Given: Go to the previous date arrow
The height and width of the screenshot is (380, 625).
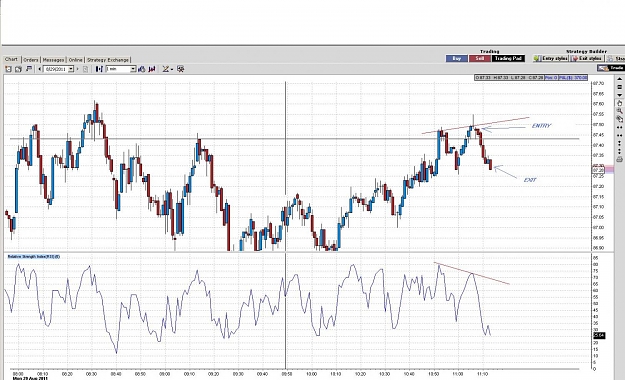Looking at the screenshot, I should click(x=39, y=69).
